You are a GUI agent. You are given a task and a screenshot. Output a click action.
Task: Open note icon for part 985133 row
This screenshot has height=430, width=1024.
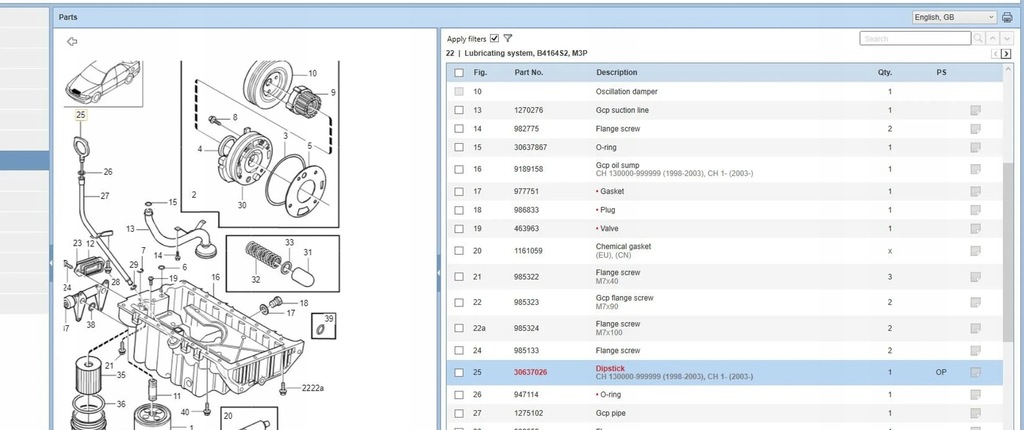(976, 350)
